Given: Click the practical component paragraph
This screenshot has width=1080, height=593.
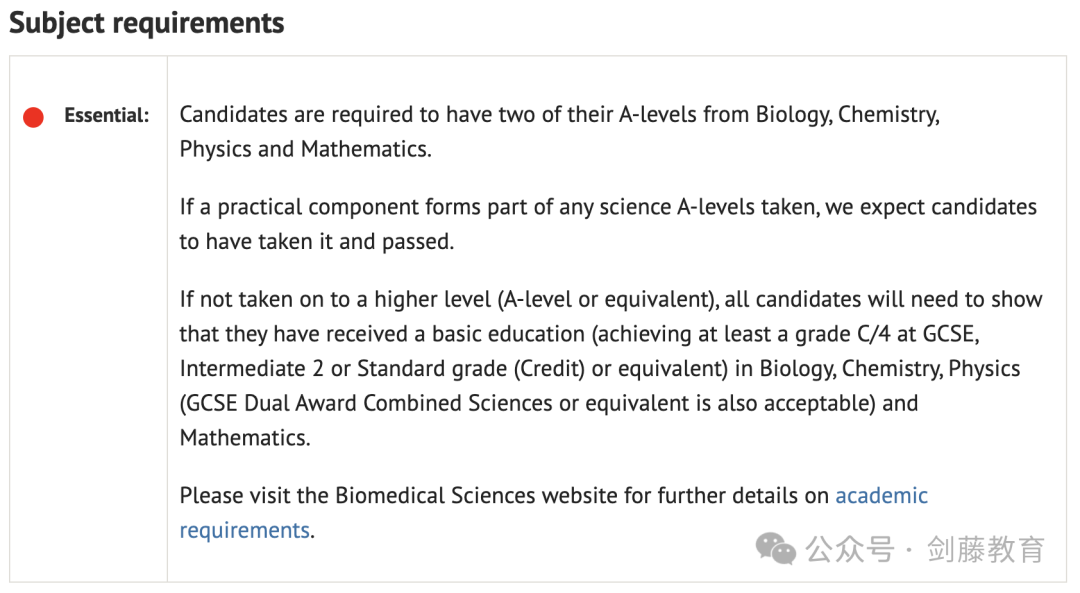Looking at the screenshot, I should tap(608, 224).
